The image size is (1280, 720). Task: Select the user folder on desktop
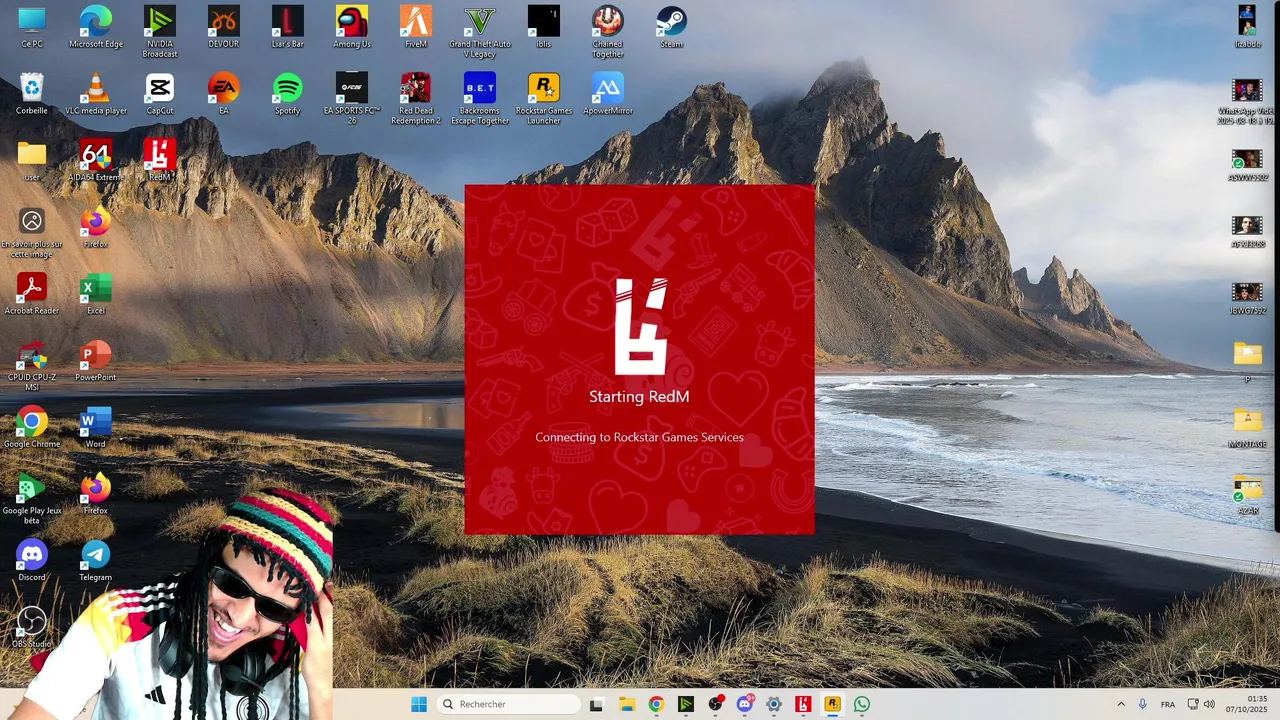click(x=32, y=160)
